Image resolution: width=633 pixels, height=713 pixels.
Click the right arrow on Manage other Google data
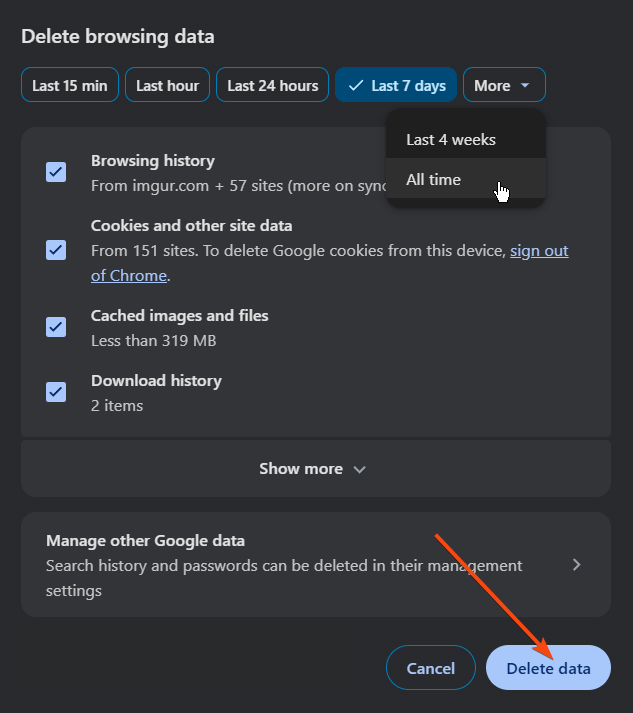[x=576, y=565]
